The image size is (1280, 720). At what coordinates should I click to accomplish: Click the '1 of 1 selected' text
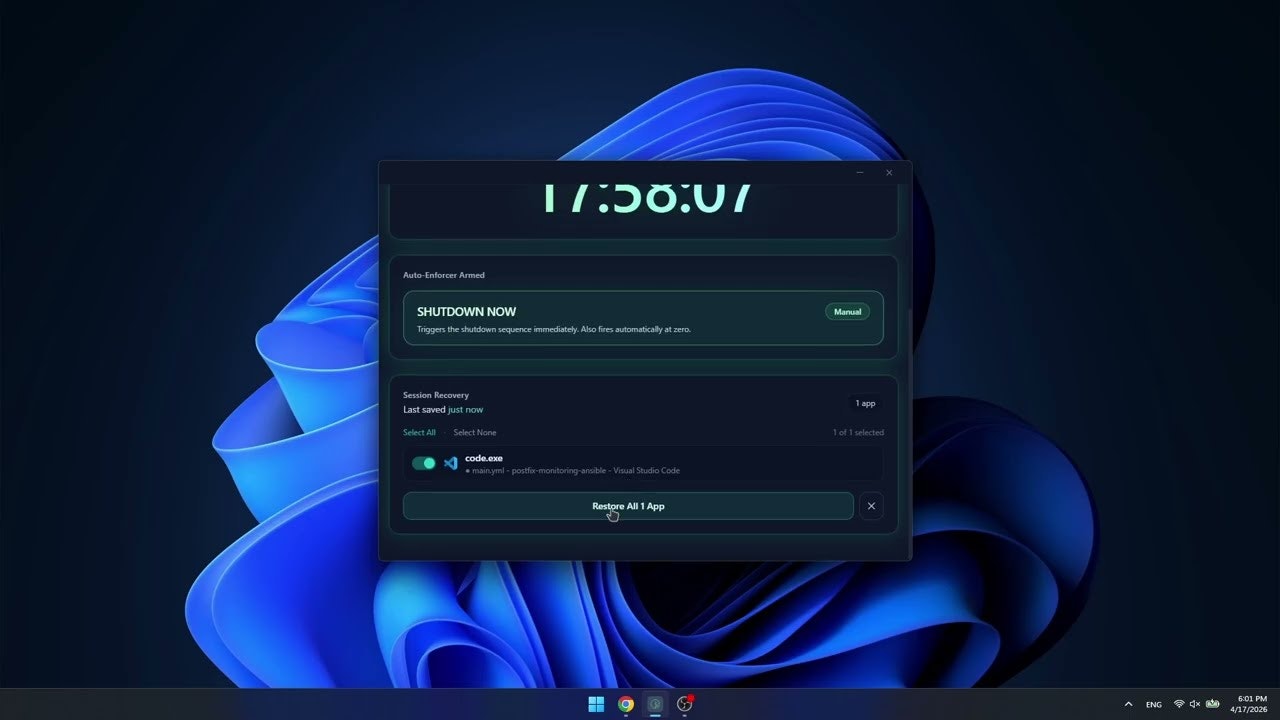[858, 432]
